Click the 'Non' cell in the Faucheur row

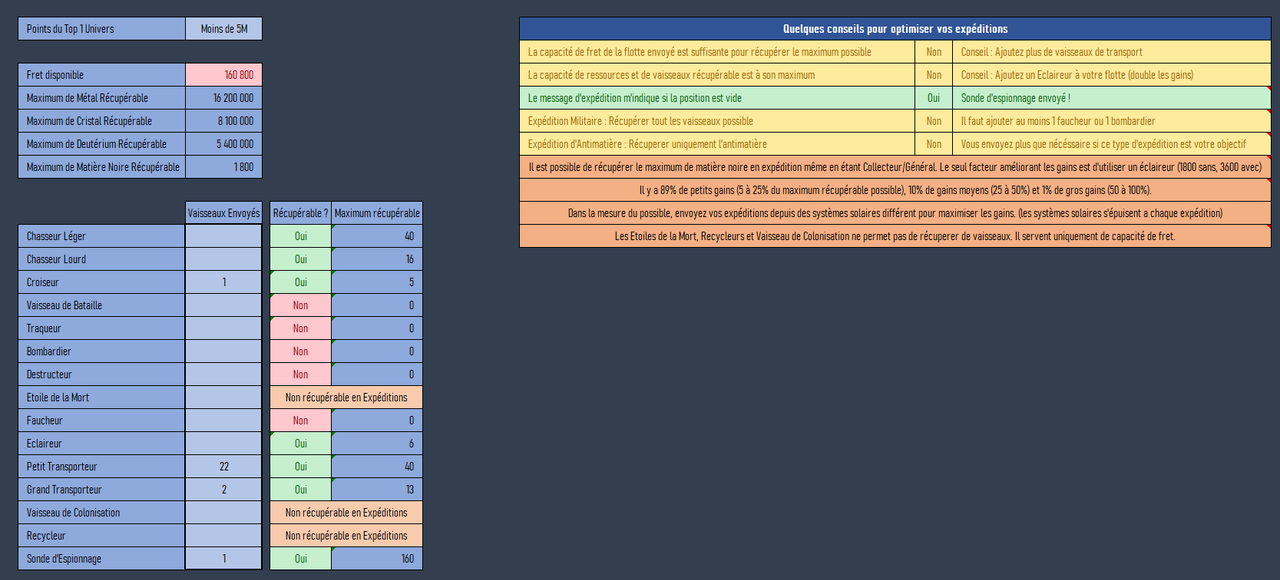point(300,420)
